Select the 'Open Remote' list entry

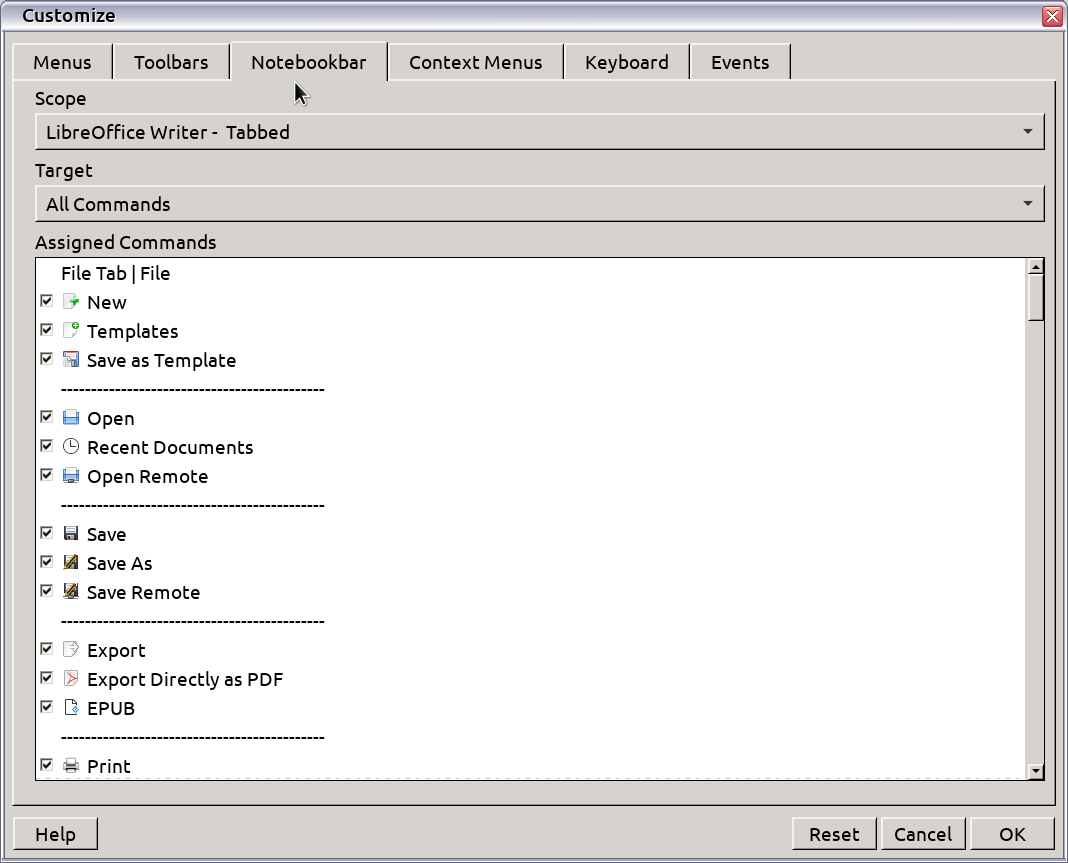pos(530,476)
